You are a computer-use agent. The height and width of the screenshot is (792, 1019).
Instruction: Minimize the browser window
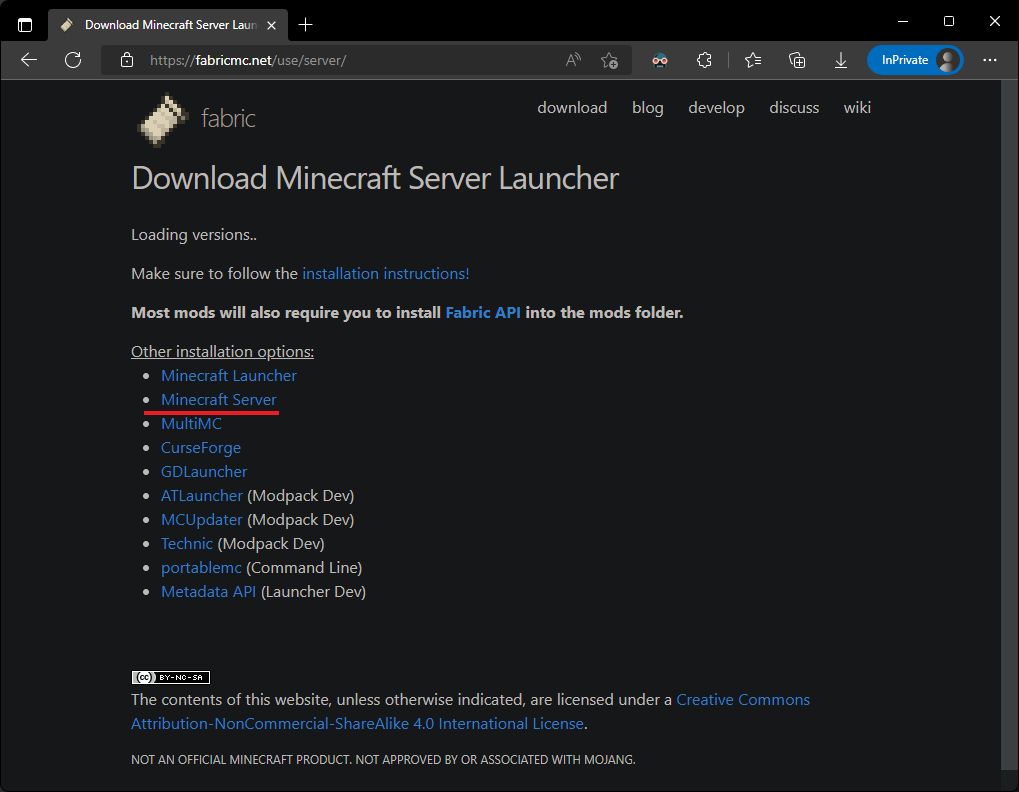903,21
